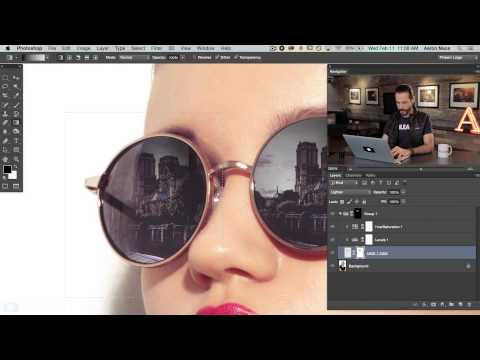The image size is (480, 360).
Task: Click Create new adjustment layer icon
Action: [x=442, y=304]
